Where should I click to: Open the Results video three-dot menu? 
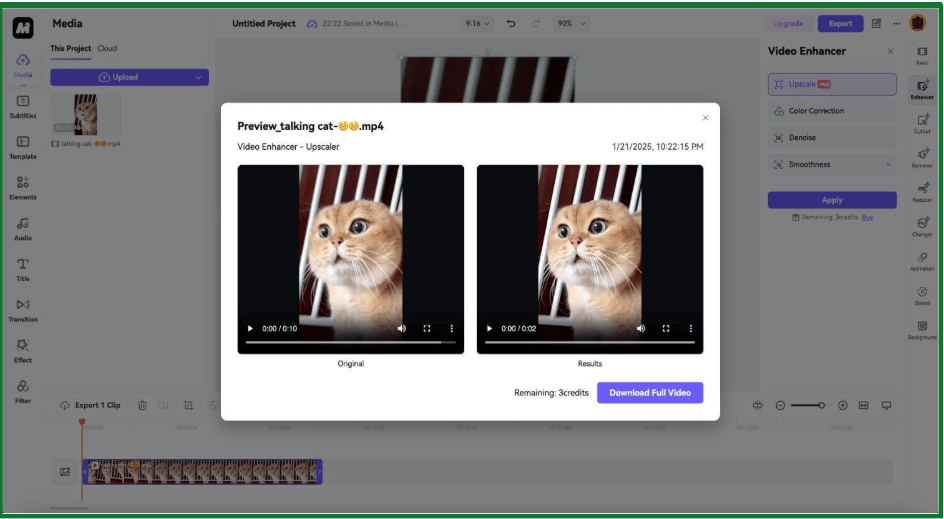tap(691, 328)
